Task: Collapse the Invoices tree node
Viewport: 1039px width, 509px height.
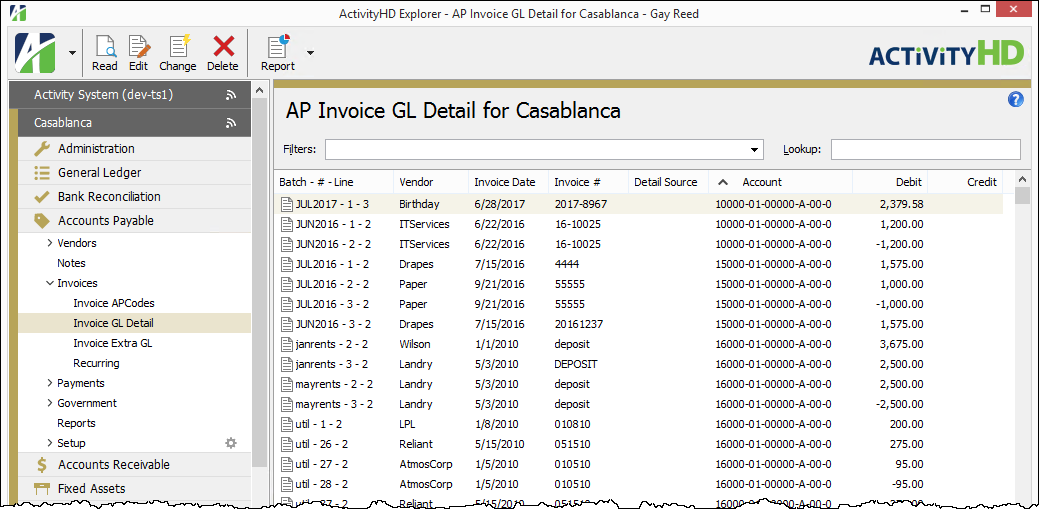Action: (x=50, y=283)
